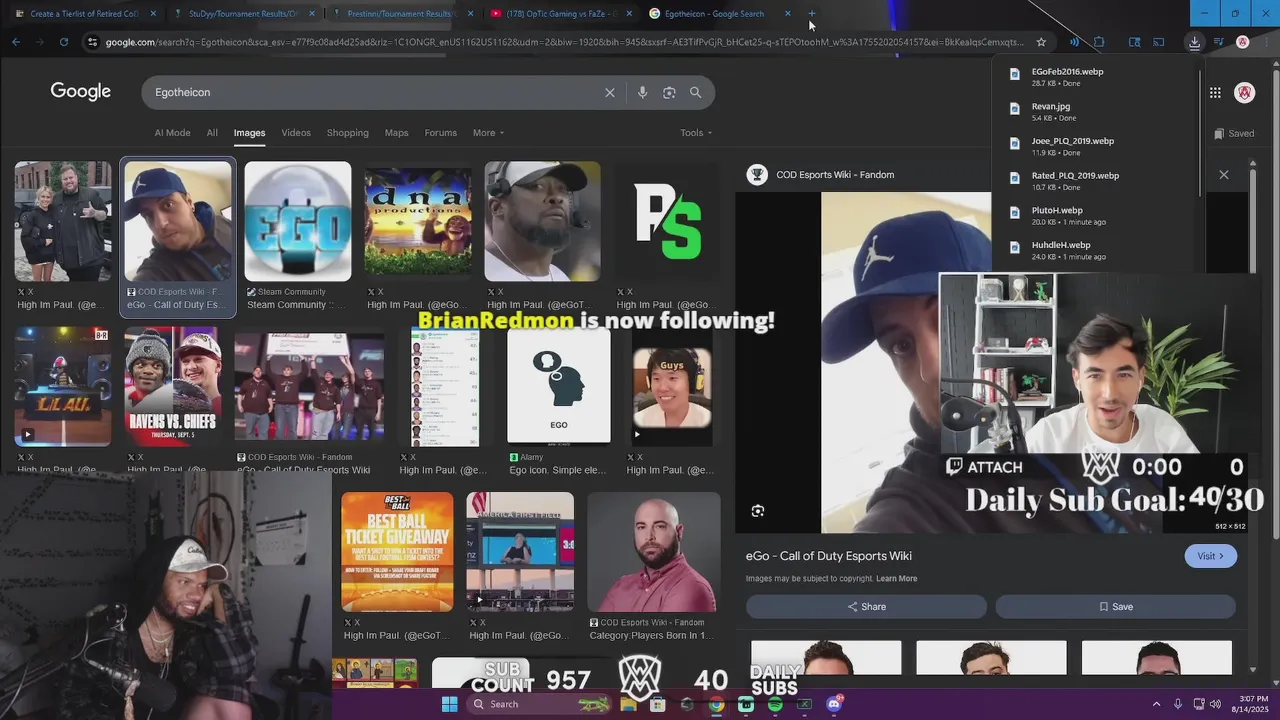Screen dimensions: 1280x720
Task: Share the selected image
Action: point(866,607)
